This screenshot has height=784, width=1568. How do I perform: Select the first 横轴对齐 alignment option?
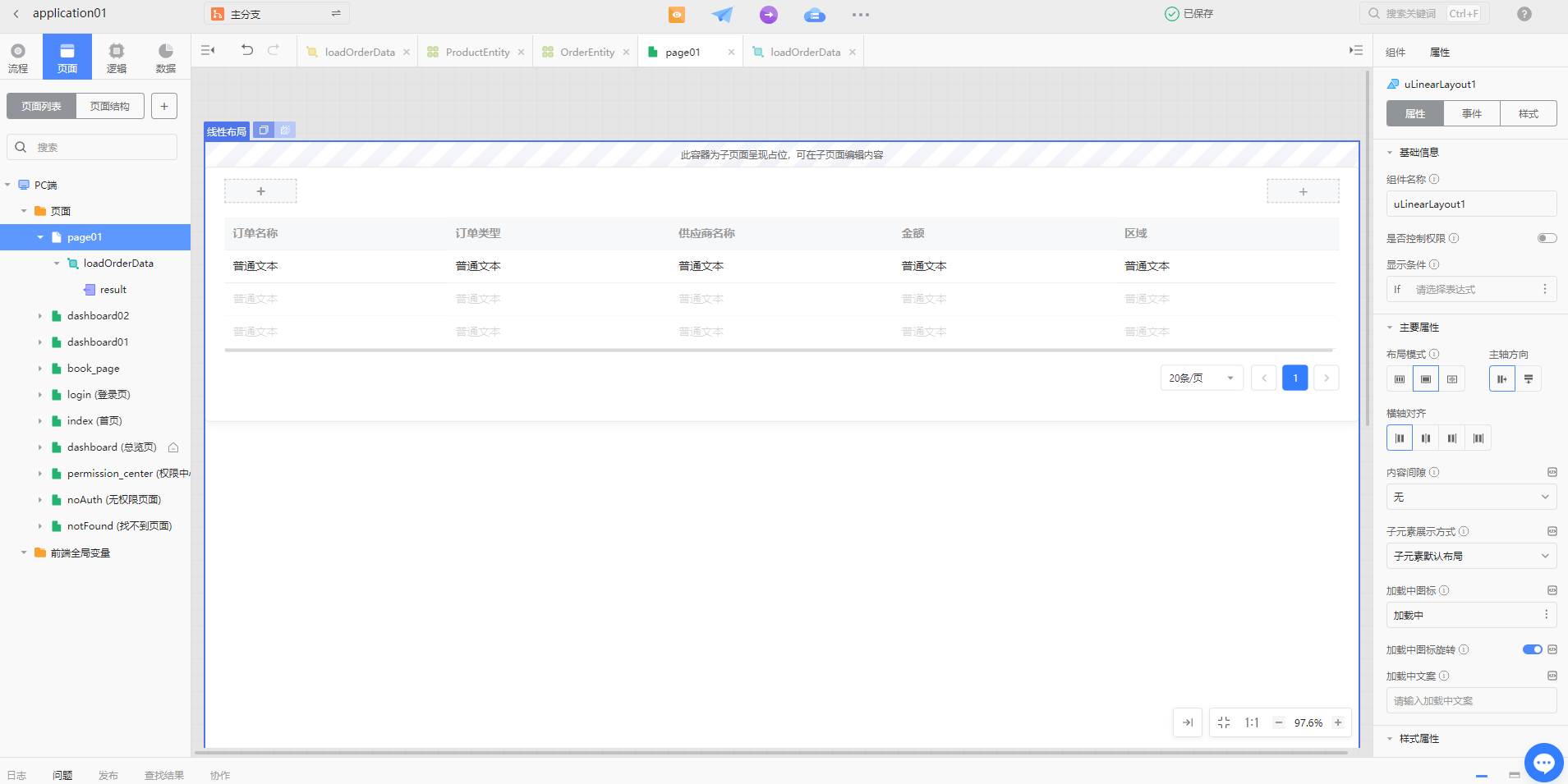pyautogui.click(x=1400, y=438)
